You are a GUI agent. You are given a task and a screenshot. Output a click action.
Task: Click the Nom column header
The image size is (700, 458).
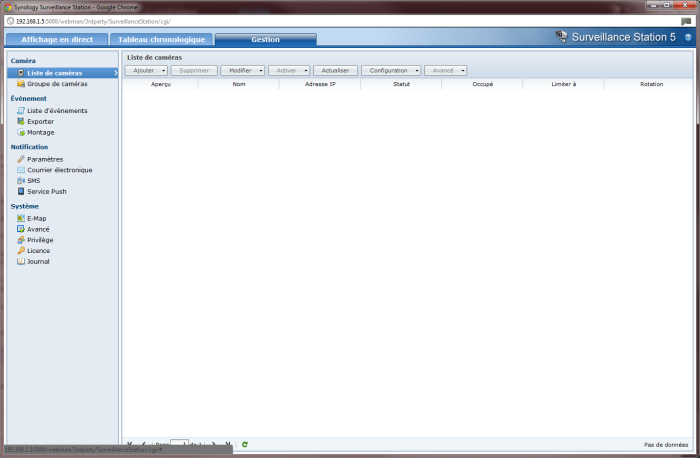point(239,84)
